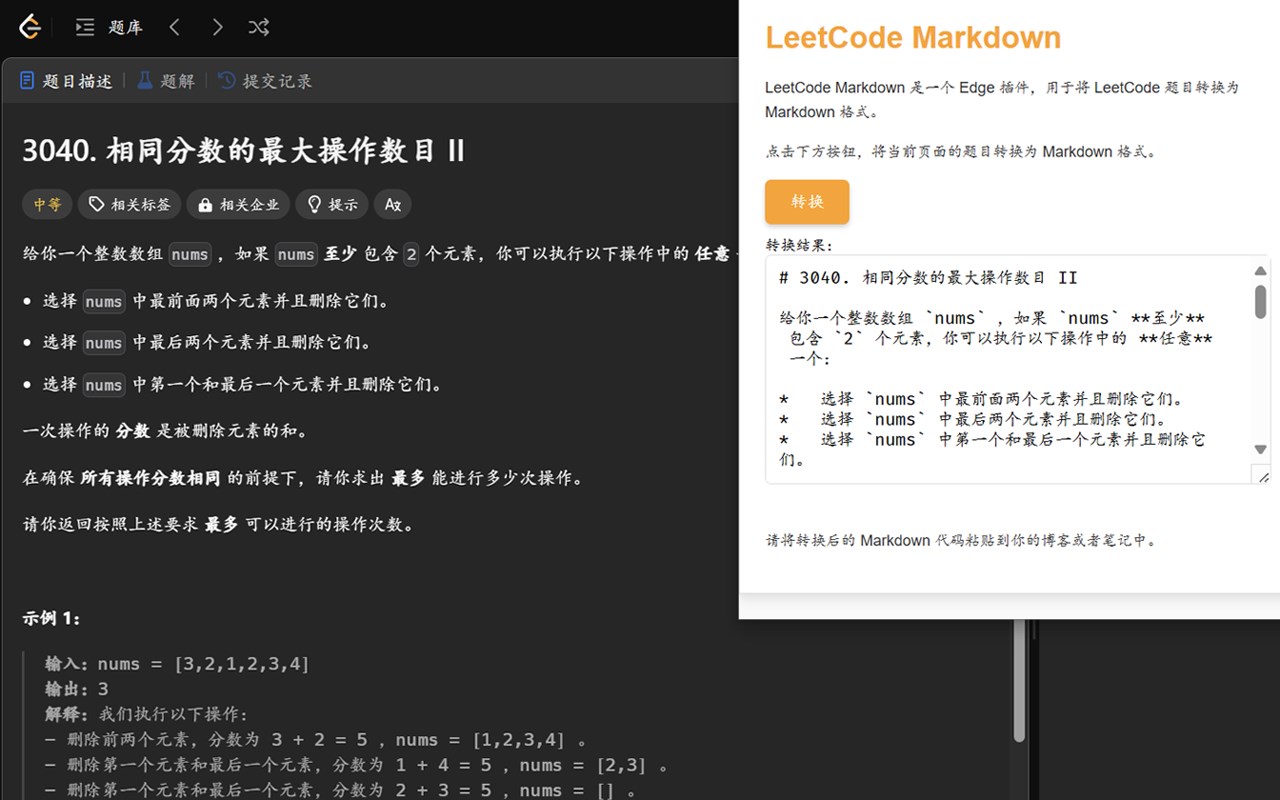Go to next problem arrow
Screen dimensions: 1280x800
217,27
